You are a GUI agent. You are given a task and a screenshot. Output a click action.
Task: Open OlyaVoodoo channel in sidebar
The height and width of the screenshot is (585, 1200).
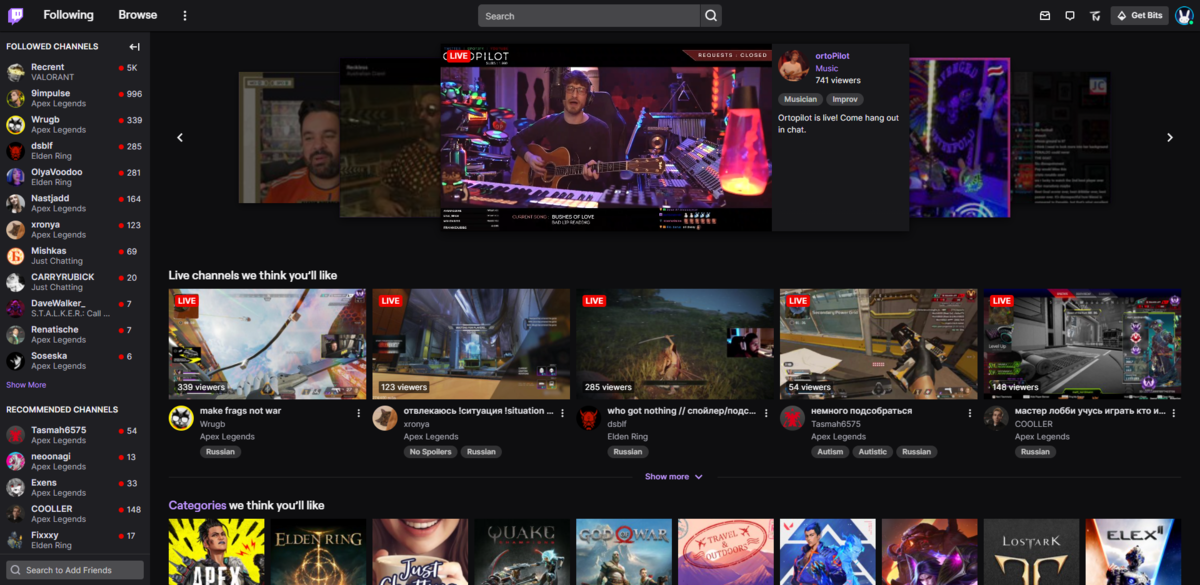pos(75,177)
